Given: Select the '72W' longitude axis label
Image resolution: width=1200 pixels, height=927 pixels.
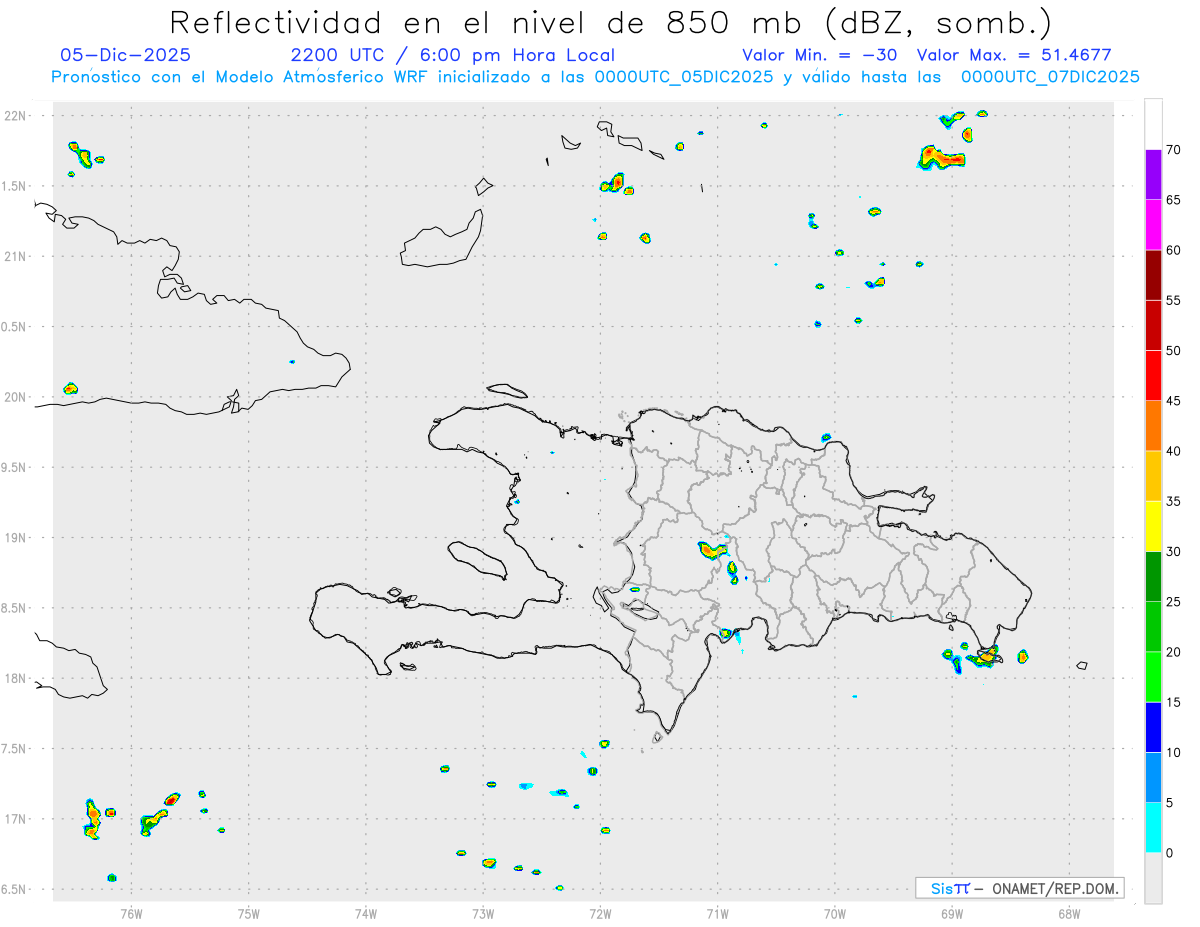Looking at the screenshot, I should click(x=600, y=912).
